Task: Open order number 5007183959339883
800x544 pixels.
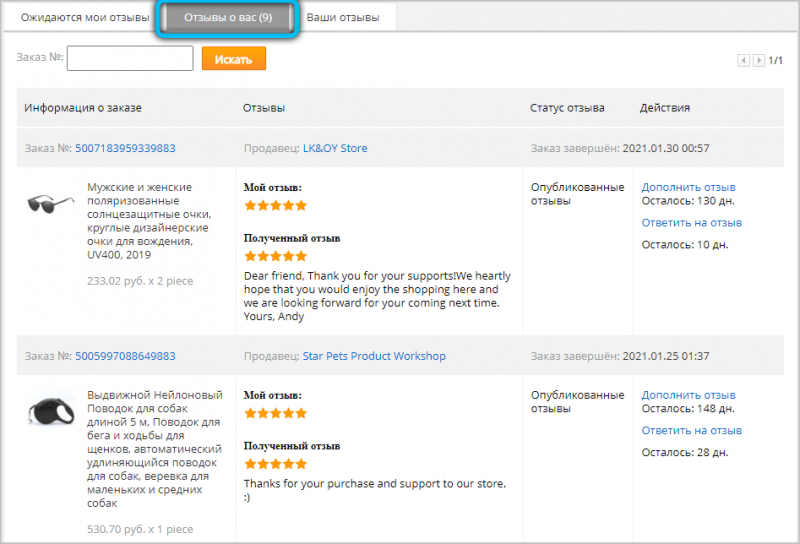Action: [125, 148]
